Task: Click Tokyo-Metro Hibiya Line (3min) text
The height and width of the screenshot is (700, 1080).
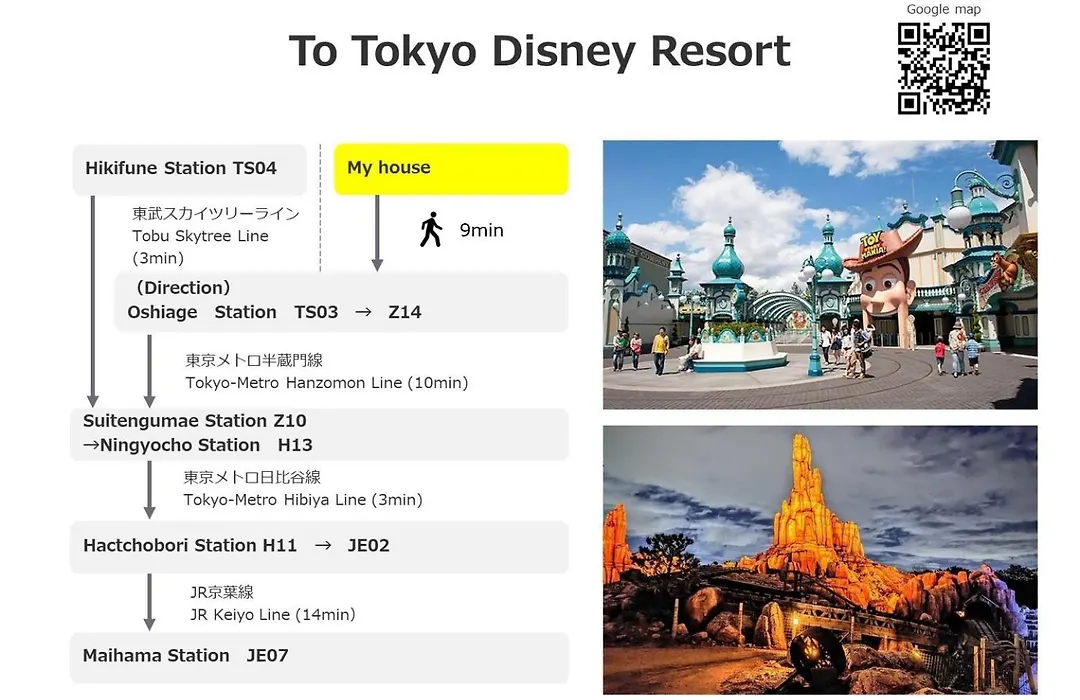Action: pyautogui.click(x=303, y=500)
